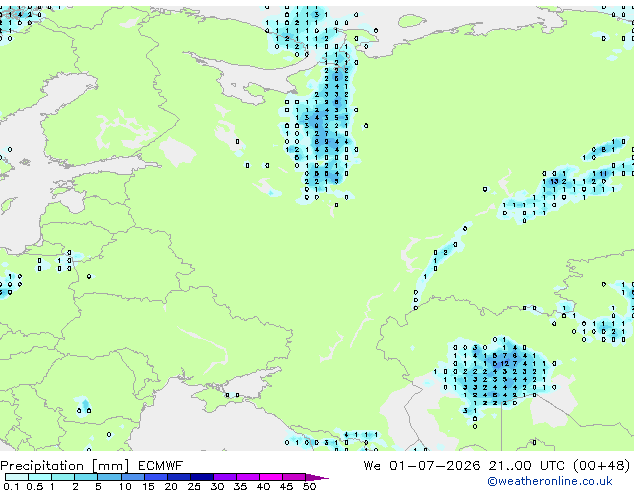The height and width of the screenshot is (490, 634).
Task: Click the 'We' weekday abbreviation
Action: point(372,466)
